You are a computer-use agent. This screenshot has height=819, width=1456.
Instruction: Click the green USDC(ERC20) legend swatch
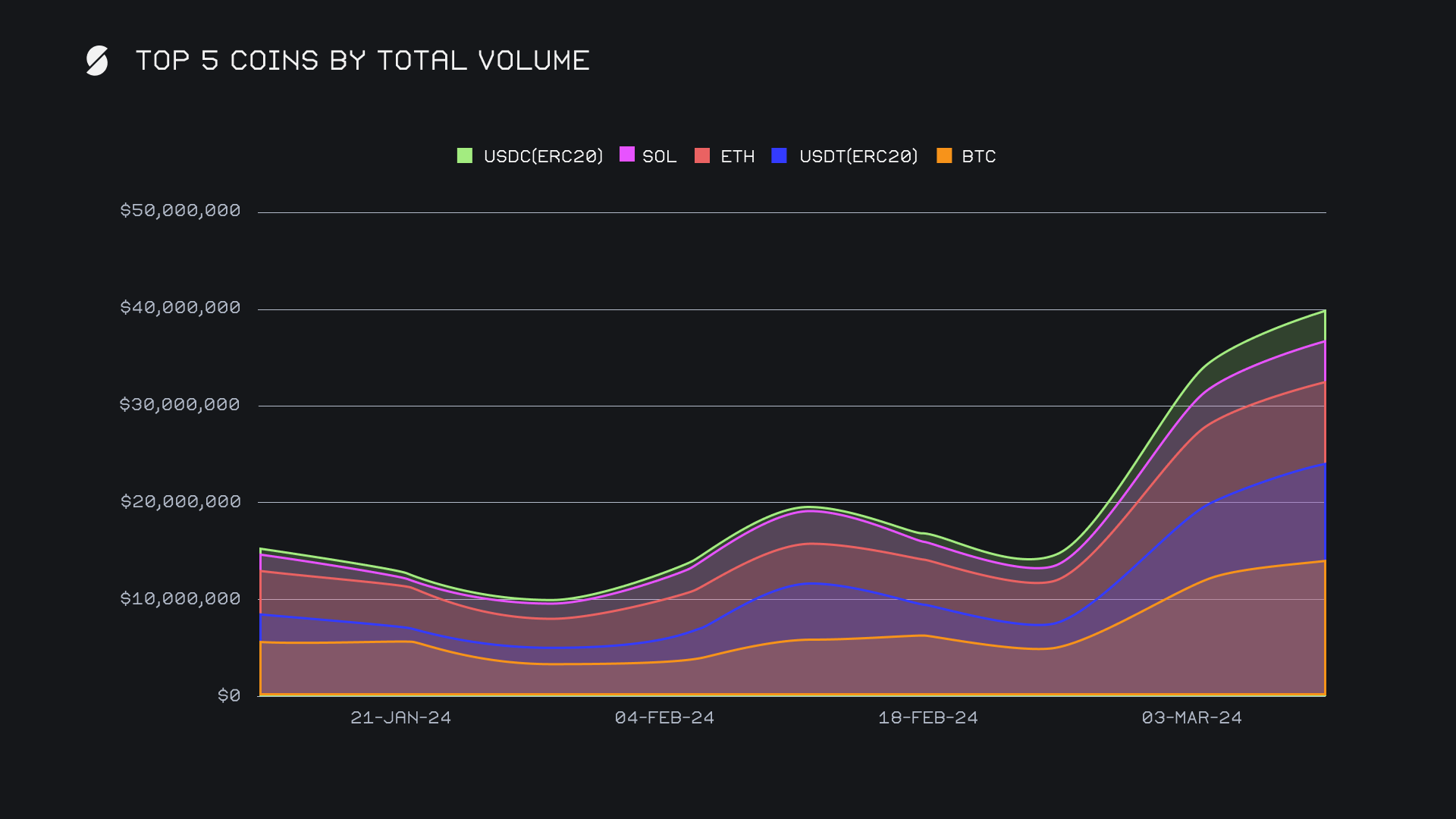(465, 155)
